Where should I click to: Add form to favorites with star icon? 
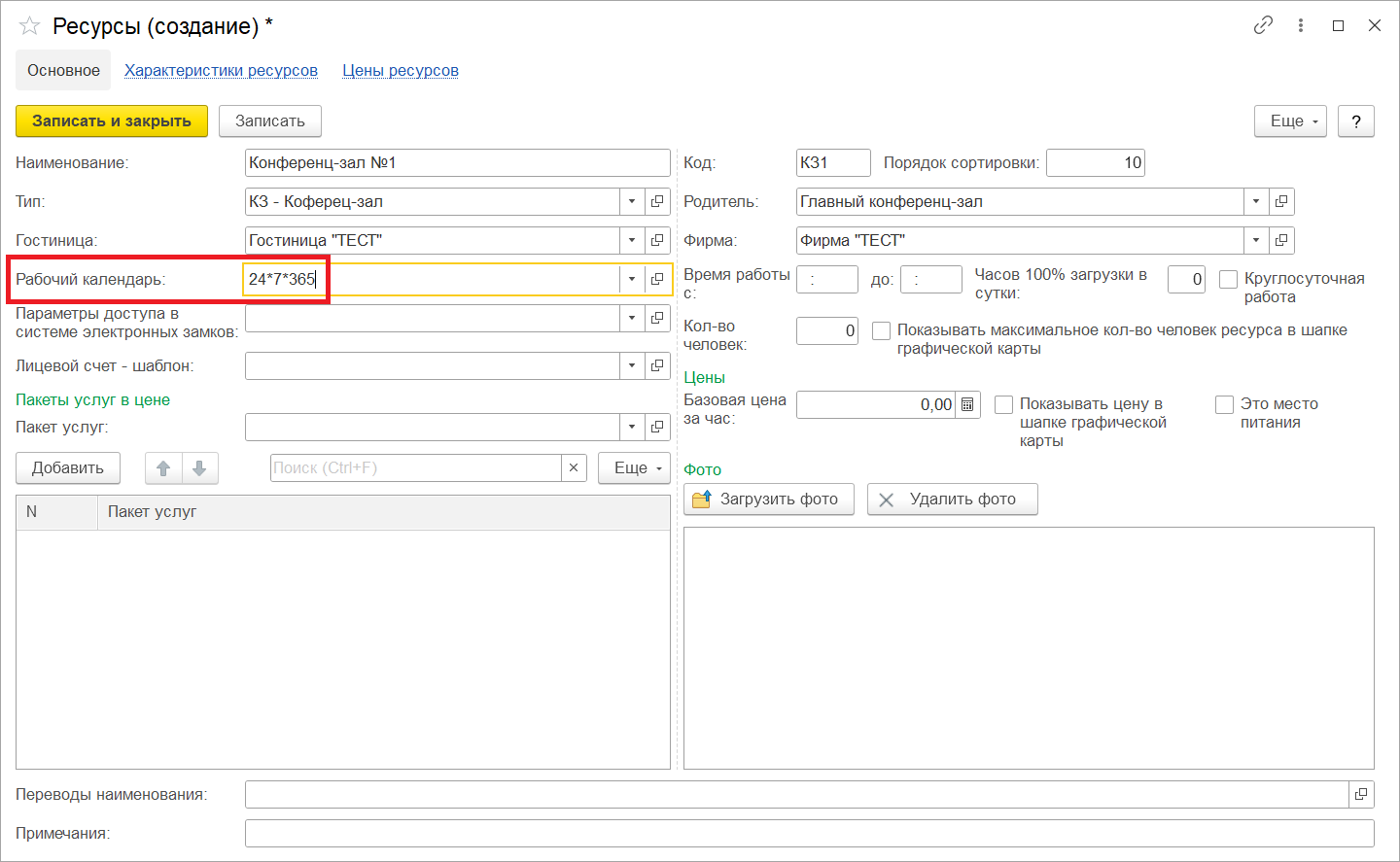29,26
